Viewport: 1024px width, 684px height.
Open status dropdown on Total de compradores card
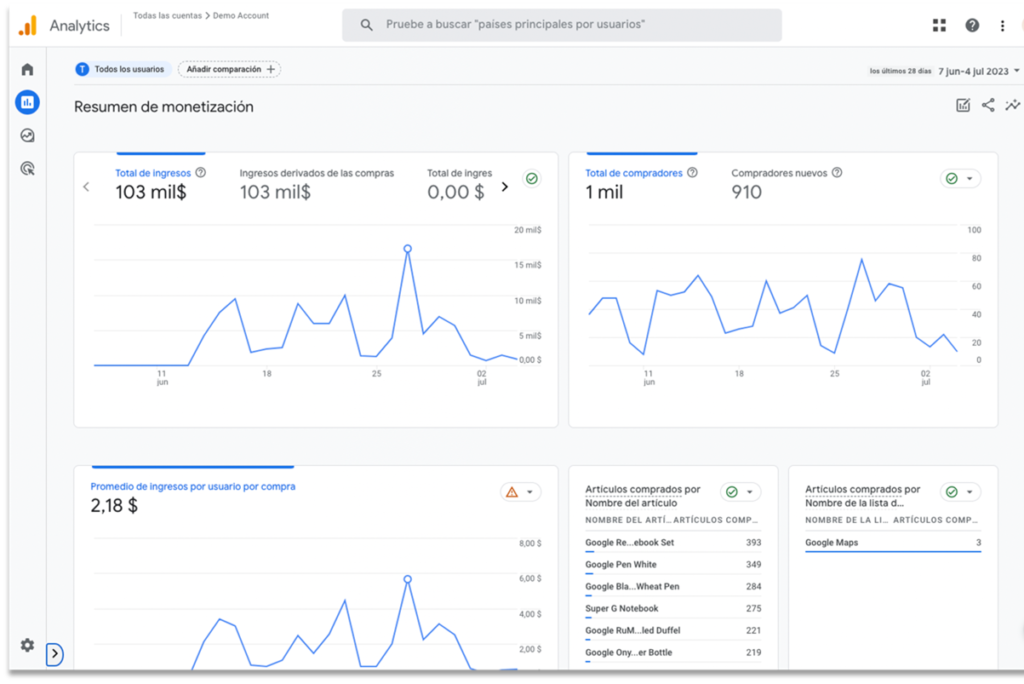[960, 179]
